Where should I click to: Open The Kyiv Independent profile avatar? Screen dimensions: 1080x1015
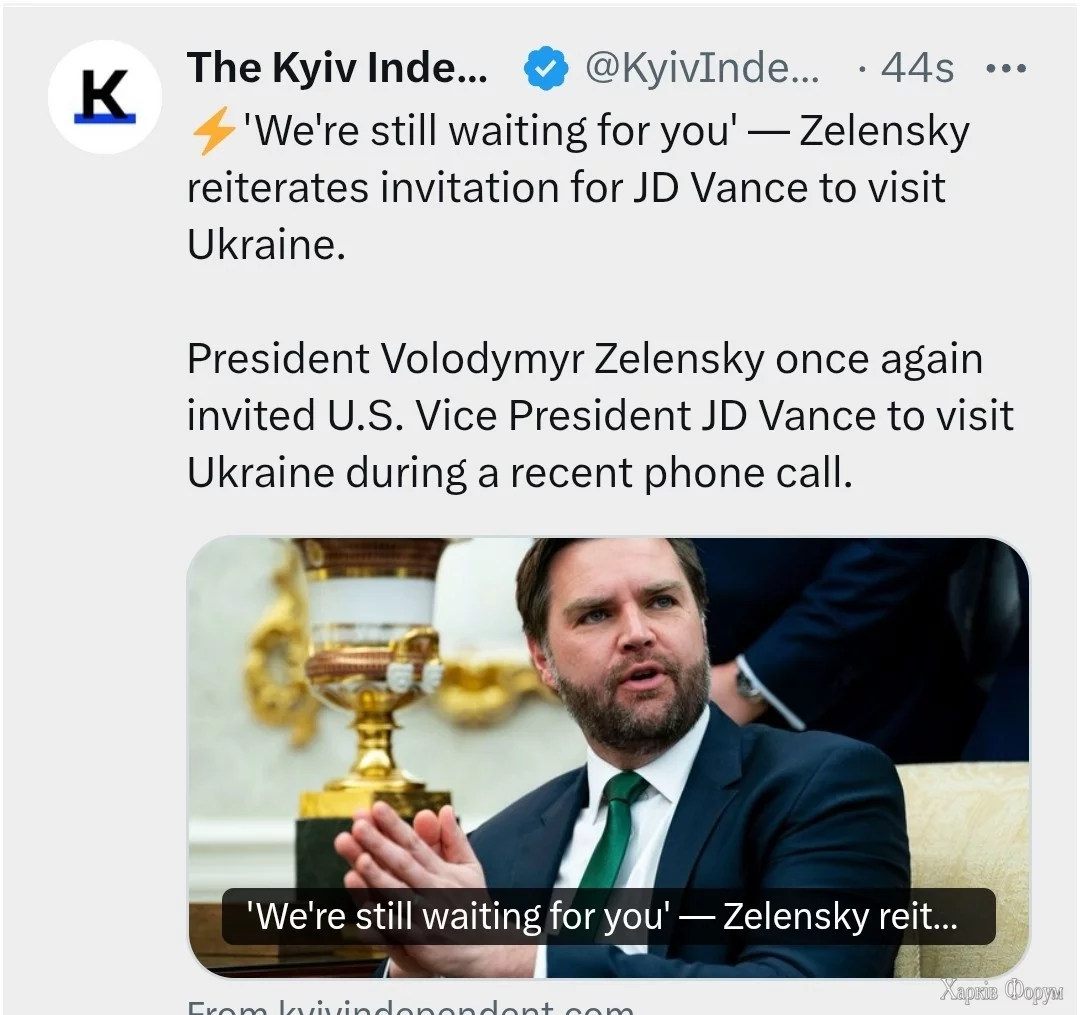tap(105, 97)
